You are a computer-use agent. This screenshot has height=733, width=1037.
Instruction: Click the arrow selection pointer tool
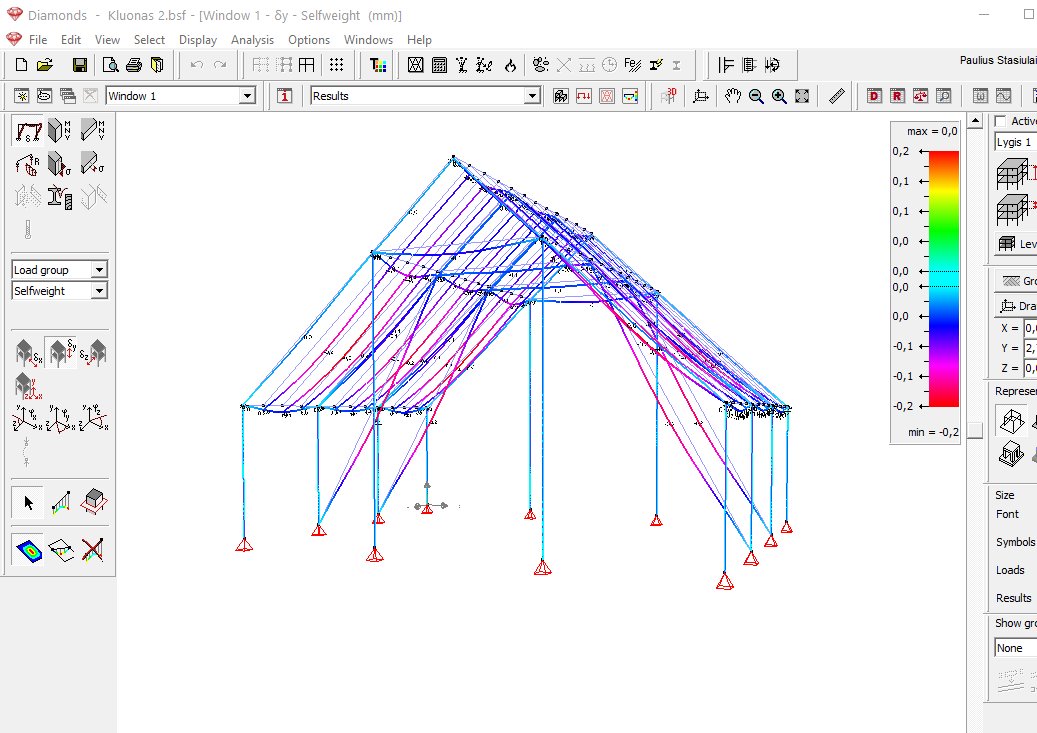(28, 502)
